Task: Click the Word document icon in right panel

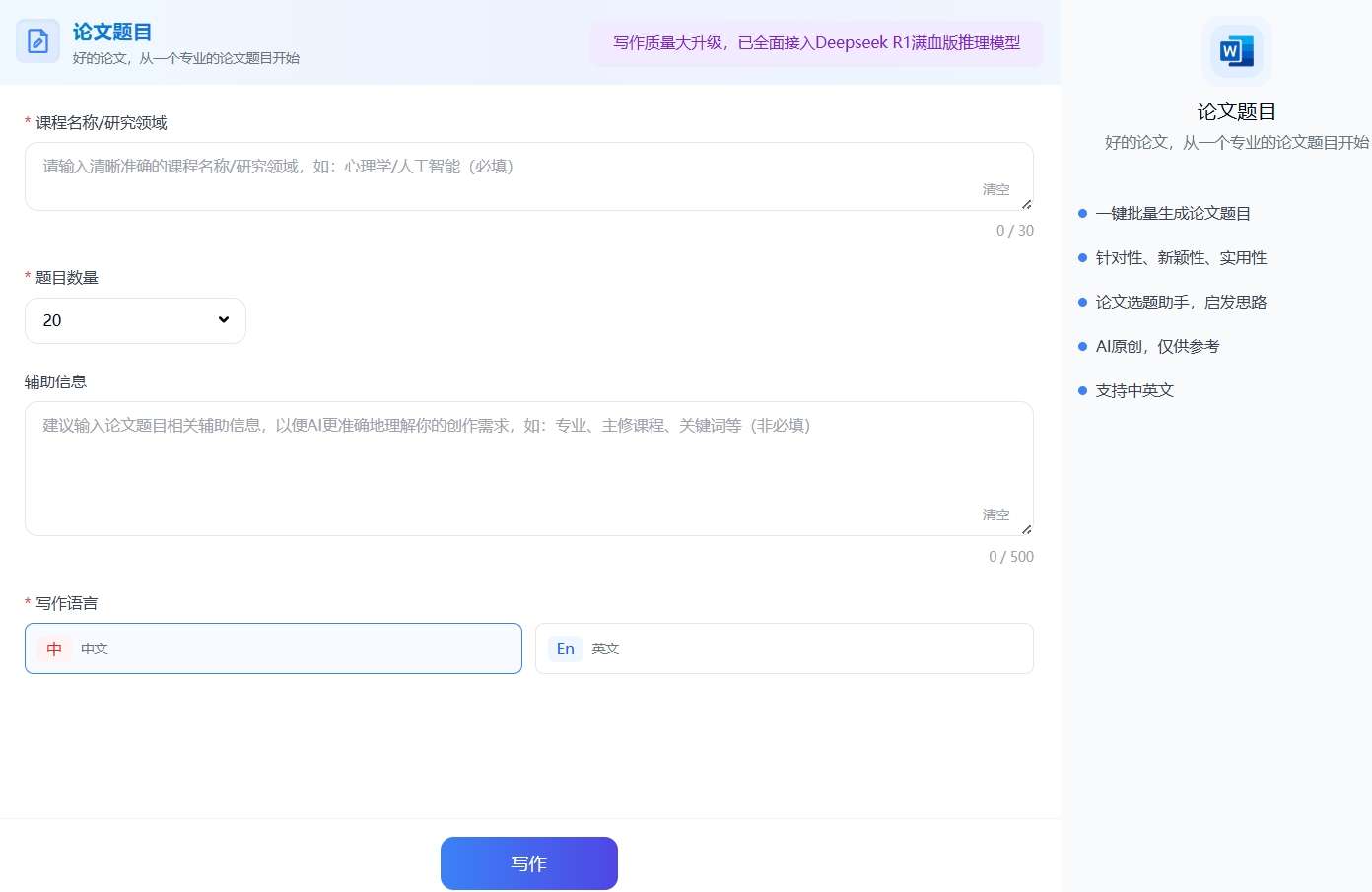Action: pyautogui.click(x=1236, y=51)
